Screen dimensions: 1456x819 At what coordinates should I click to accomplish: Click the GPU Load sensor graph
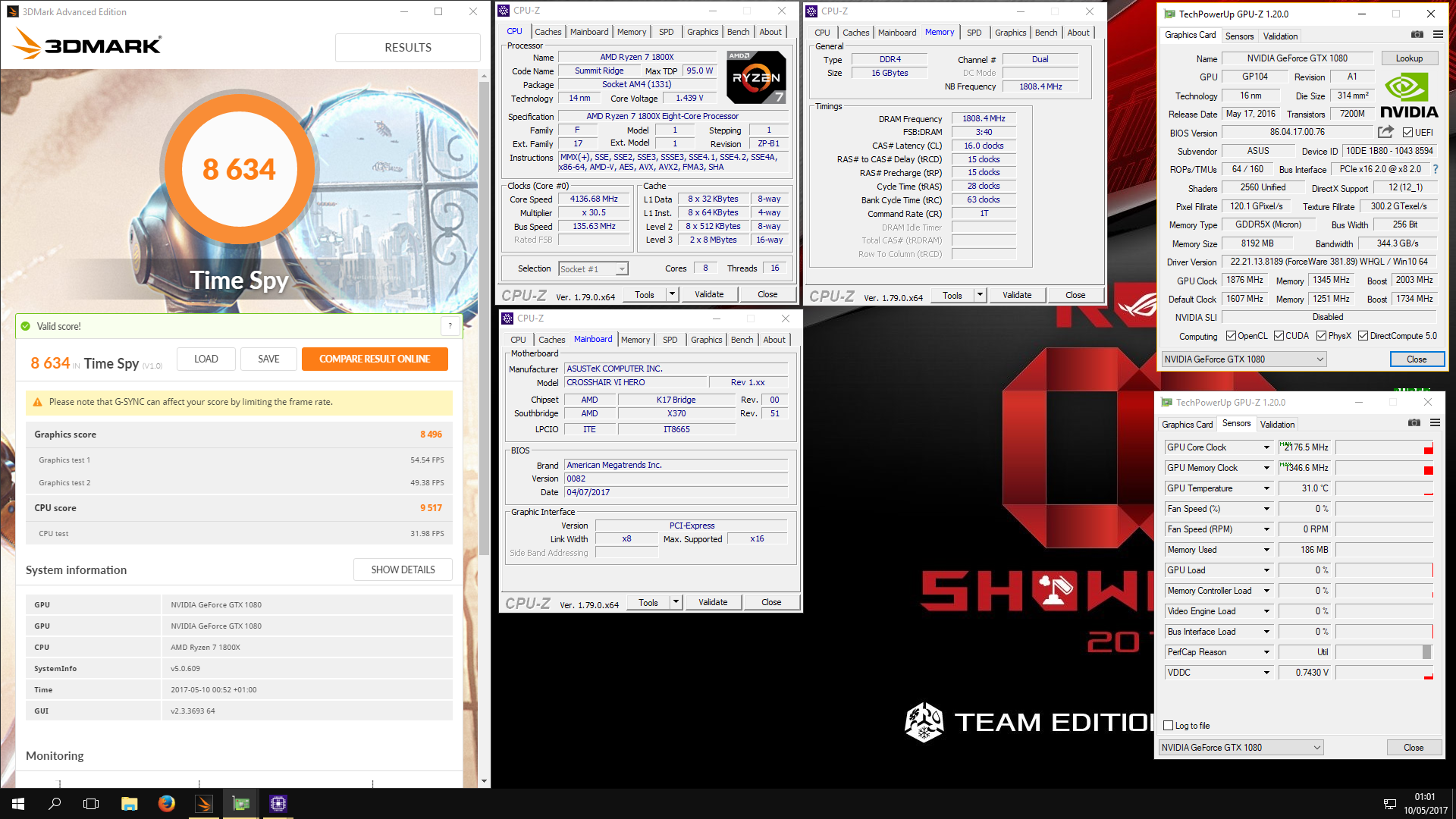(1384, 570)
